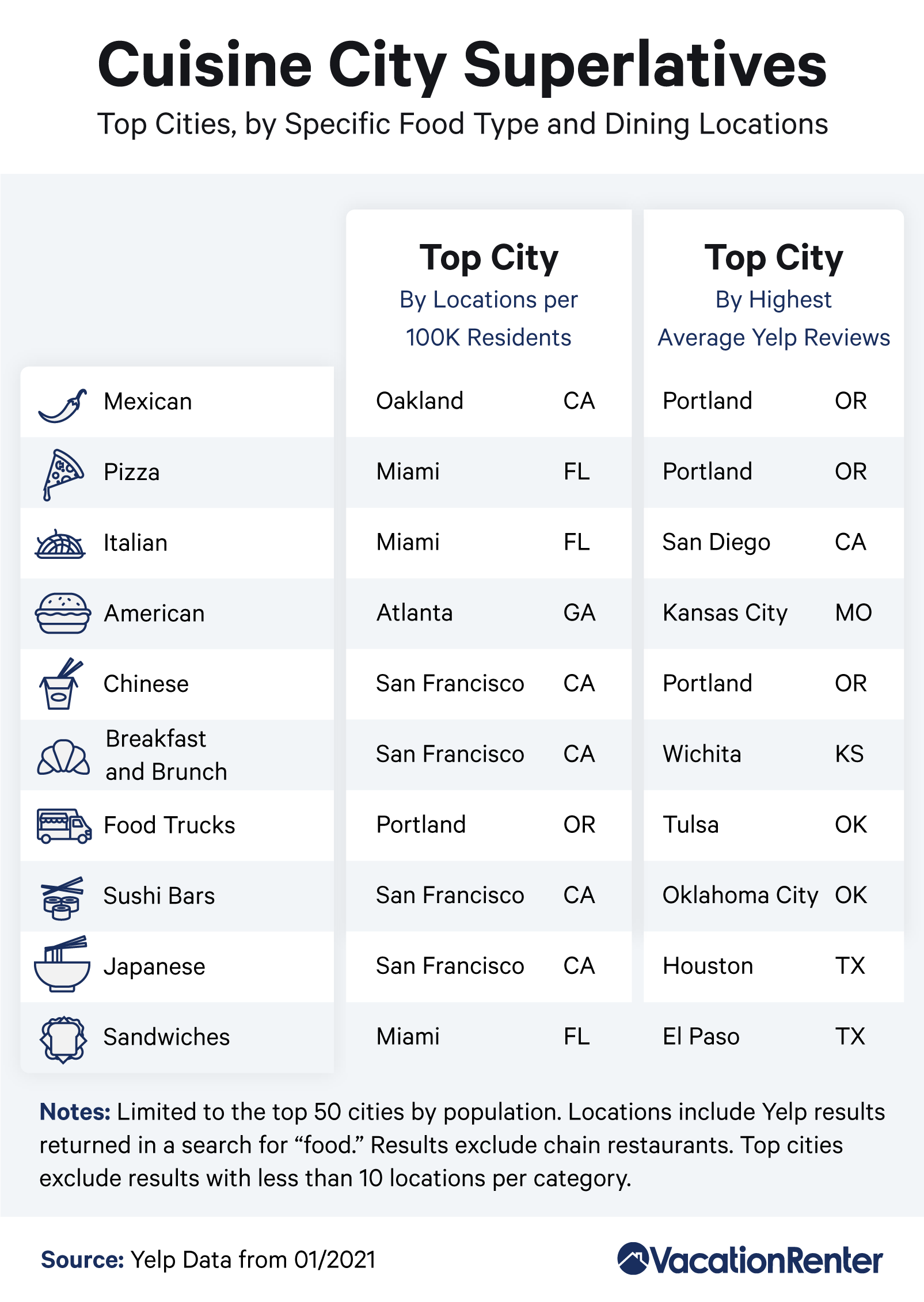
Task: Click the Source Yelp Data text
Action: coord(208,1259)
